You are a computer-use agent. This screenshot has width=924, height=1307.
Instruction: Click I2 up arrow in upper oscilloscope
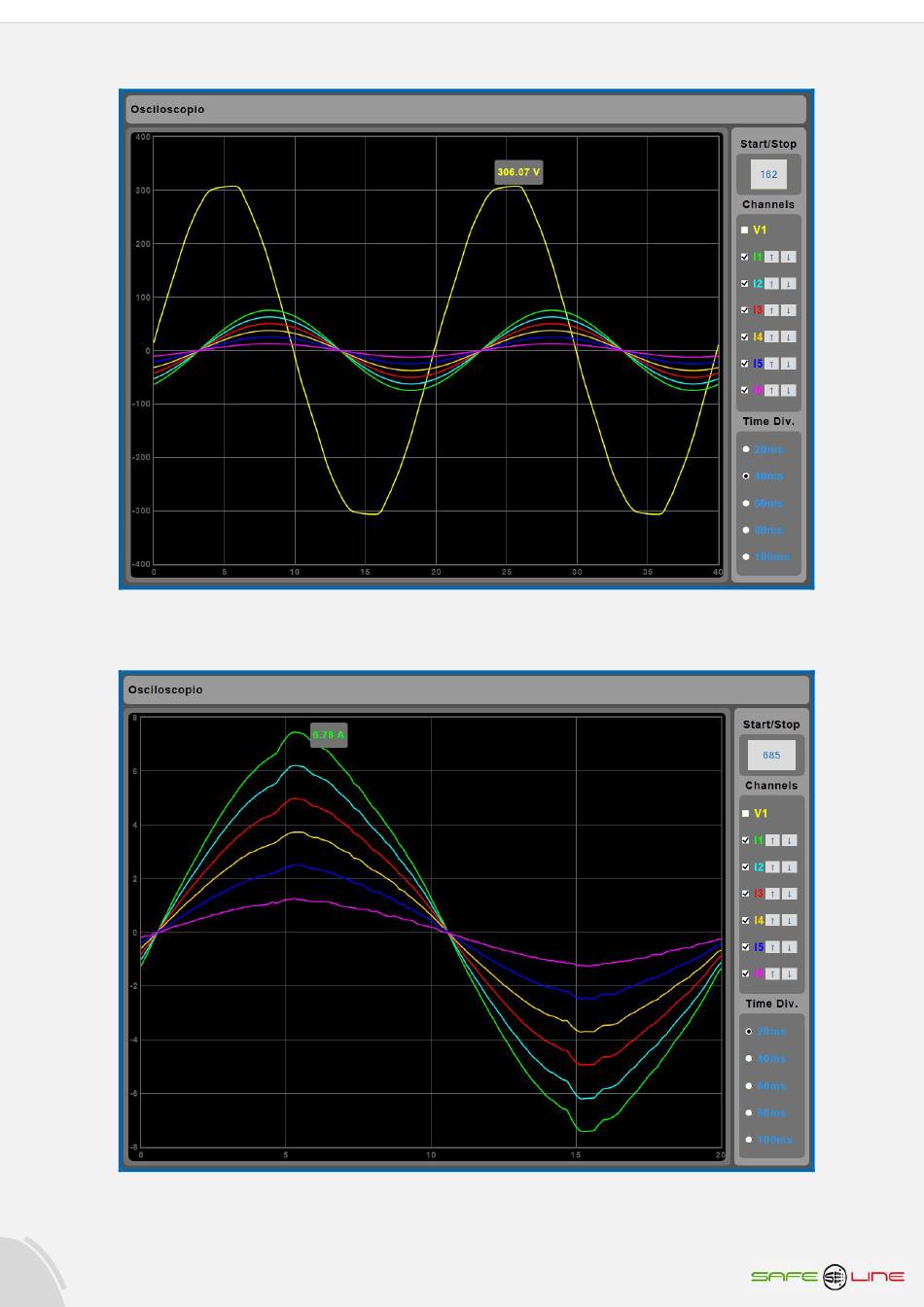(x=771, y=284)
